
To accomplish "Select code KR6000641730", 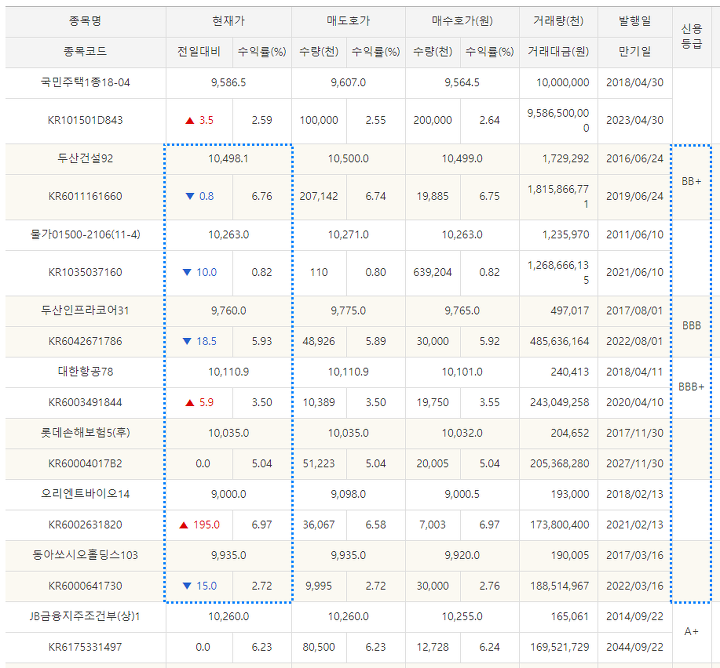I will click(85, 586).
